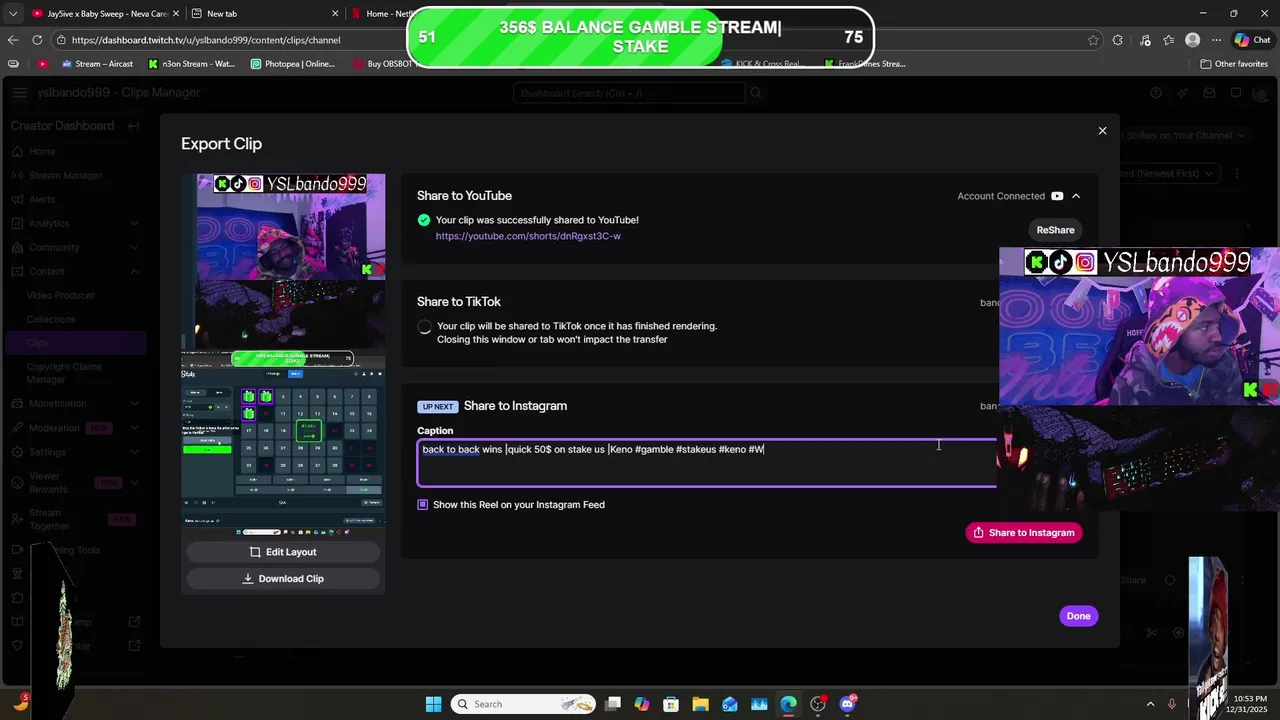Image resolution: width=1280 pixels, height=720 pixels.
Task: Open the browser extensions puzzle icon
Action: (1118, 40)
